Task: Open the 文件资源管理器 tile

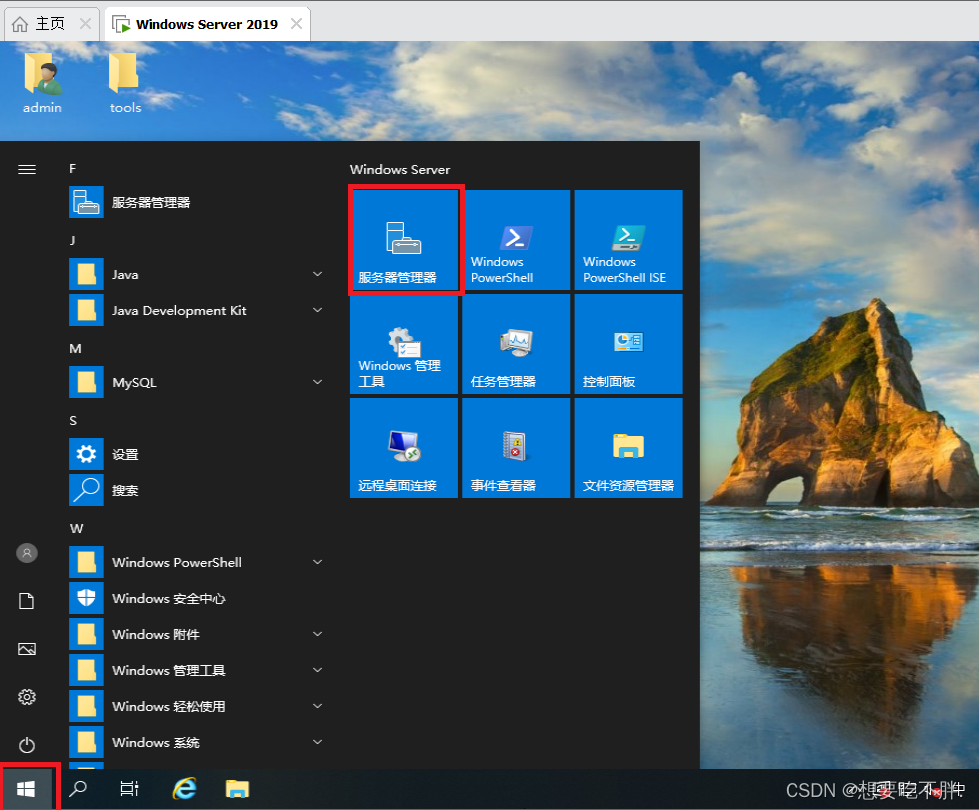Action: click(628, 448)
